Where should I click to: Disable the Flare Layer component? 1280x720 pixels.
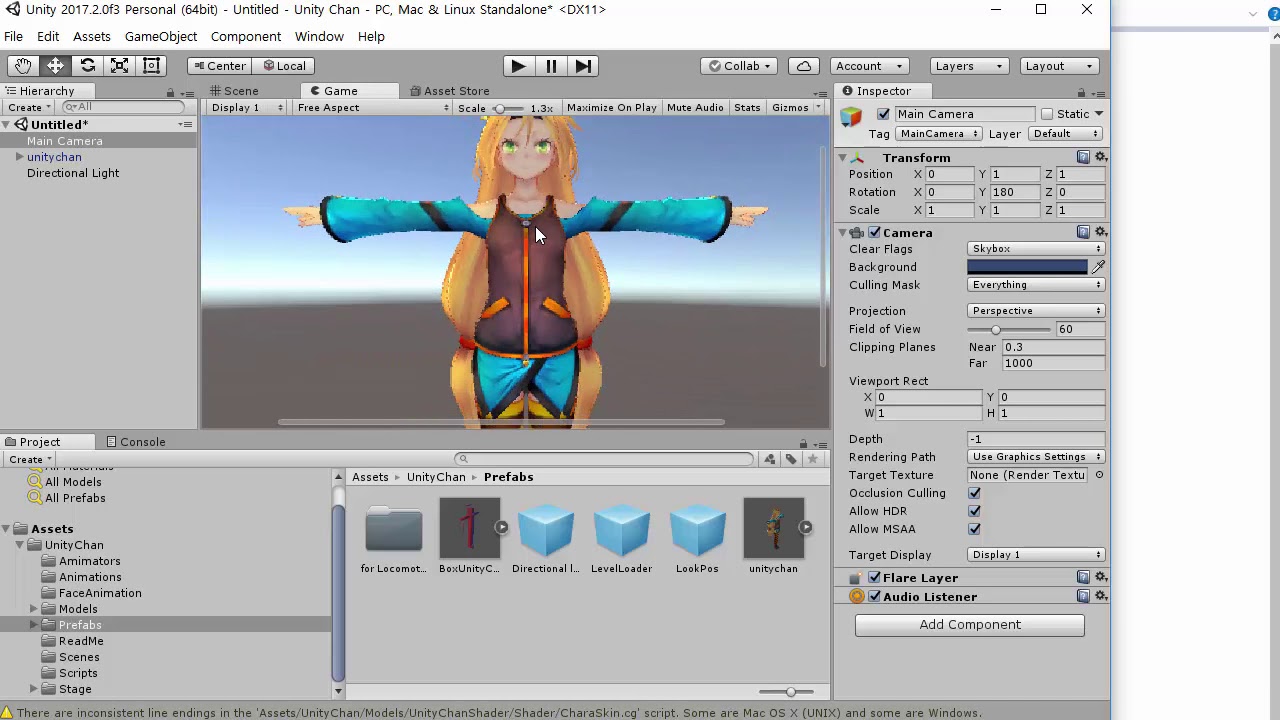tap(875, 578)
